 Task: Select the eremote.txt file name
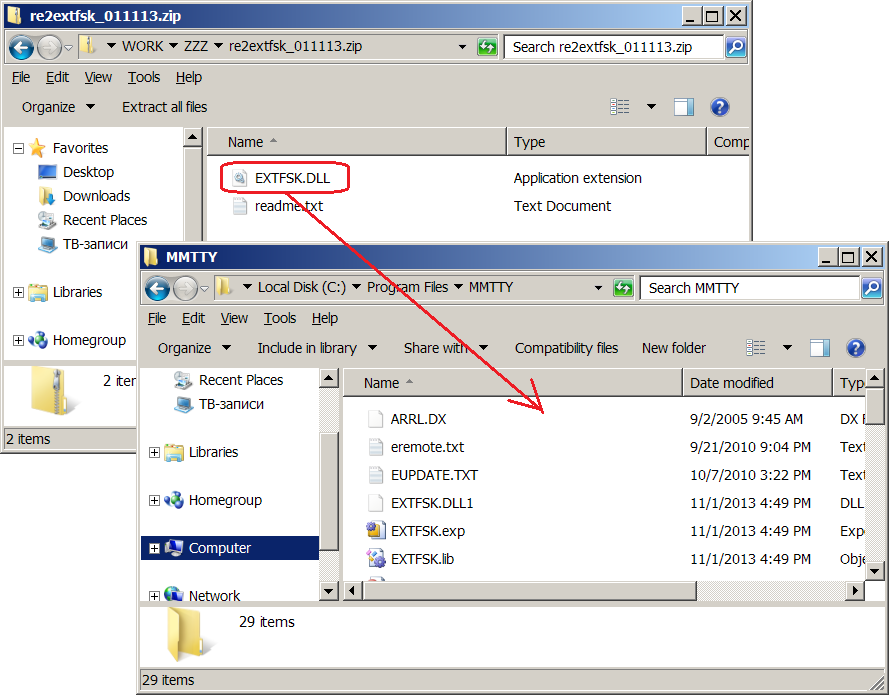click(x=427, y=447)
